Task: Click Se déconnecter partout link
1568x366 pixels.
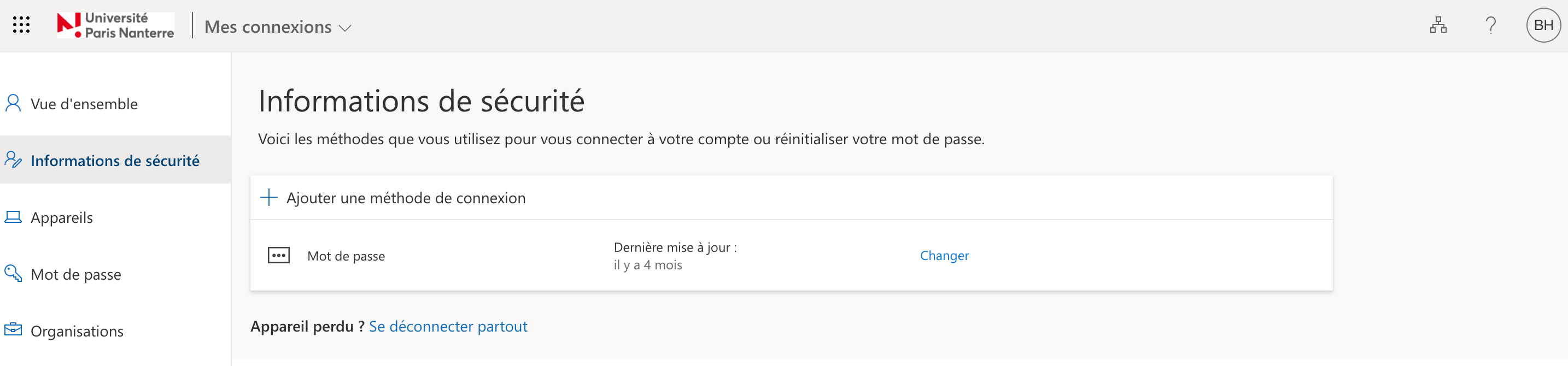Action: coord(448,327)
